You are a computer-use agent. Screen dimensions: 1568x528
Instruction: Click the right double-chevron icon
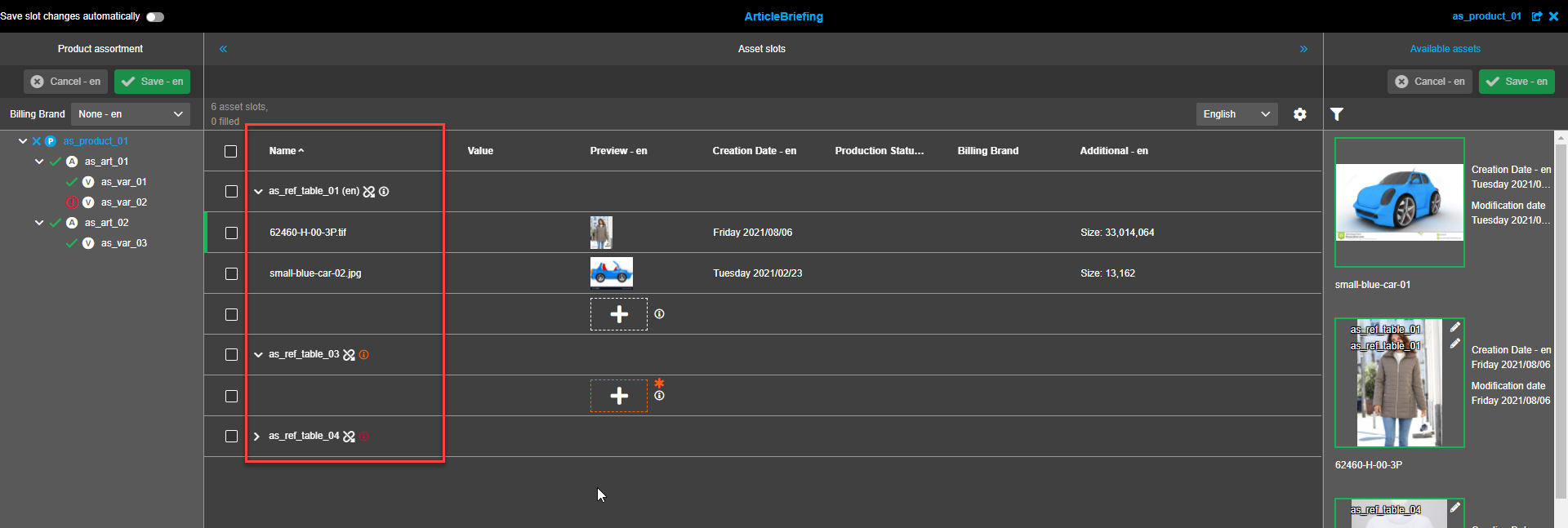(x=1303, y=49)
